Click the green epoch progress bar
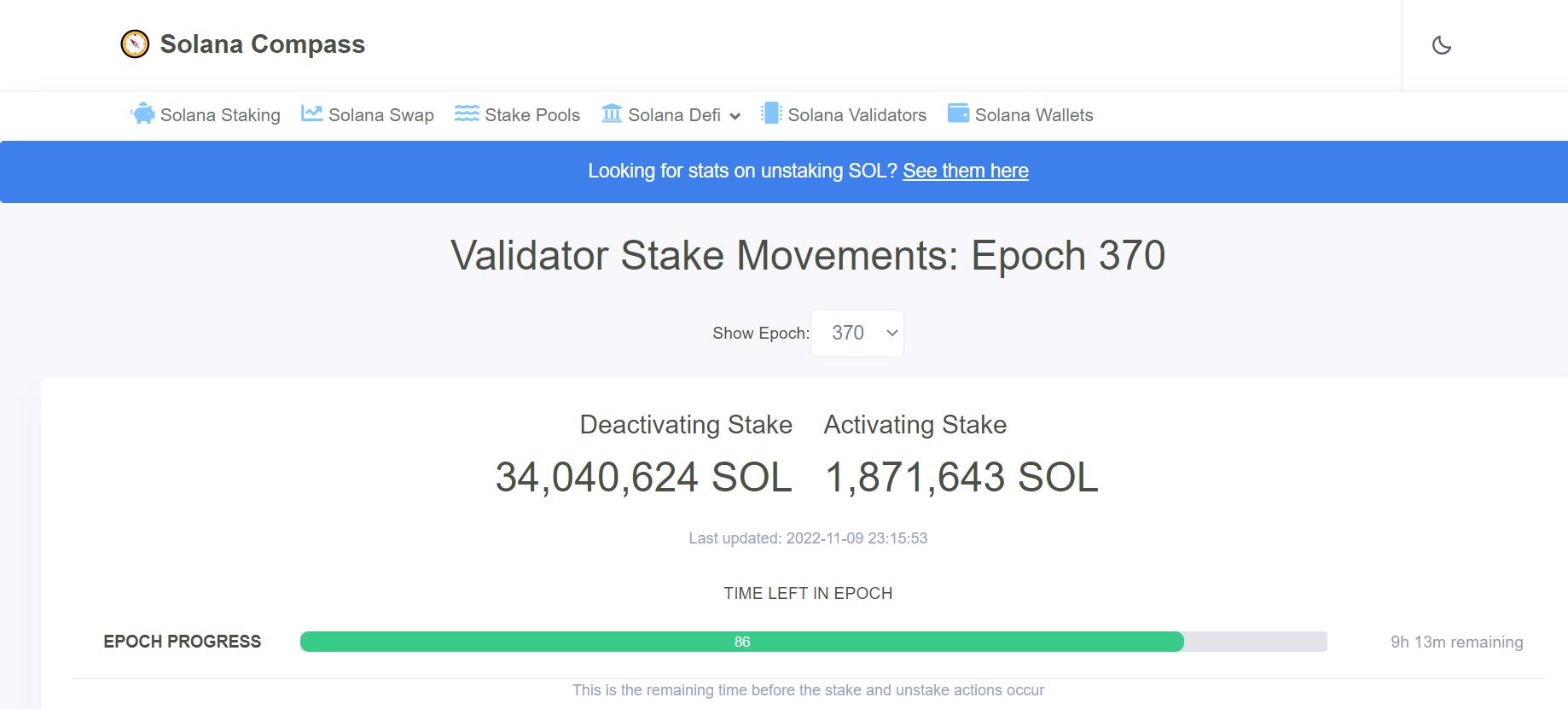The image size is (1568, 709). pos(741,642)
